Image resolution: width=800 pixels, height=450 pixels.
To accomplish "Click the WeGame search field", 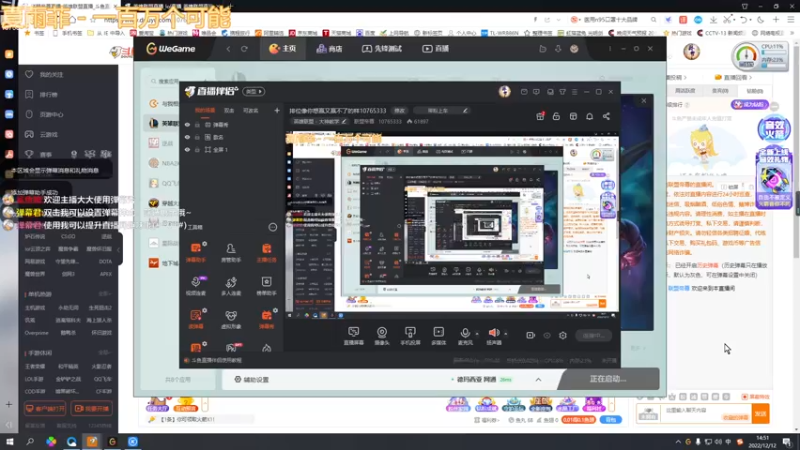I will tap(165, 81).
